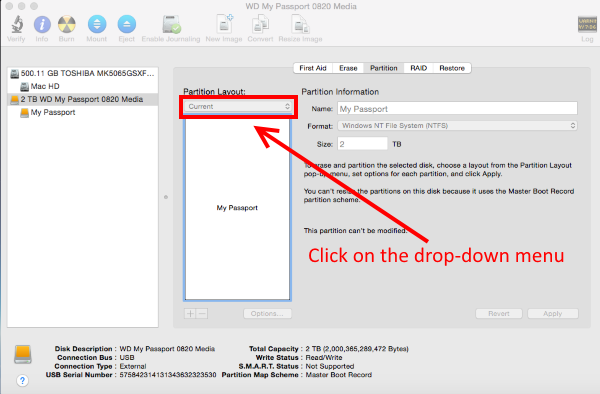600x394 pixels.
Task: Select 2 TB WD My Passport 0820 Media
Action: pyautogui.click(x=83, y=99)
